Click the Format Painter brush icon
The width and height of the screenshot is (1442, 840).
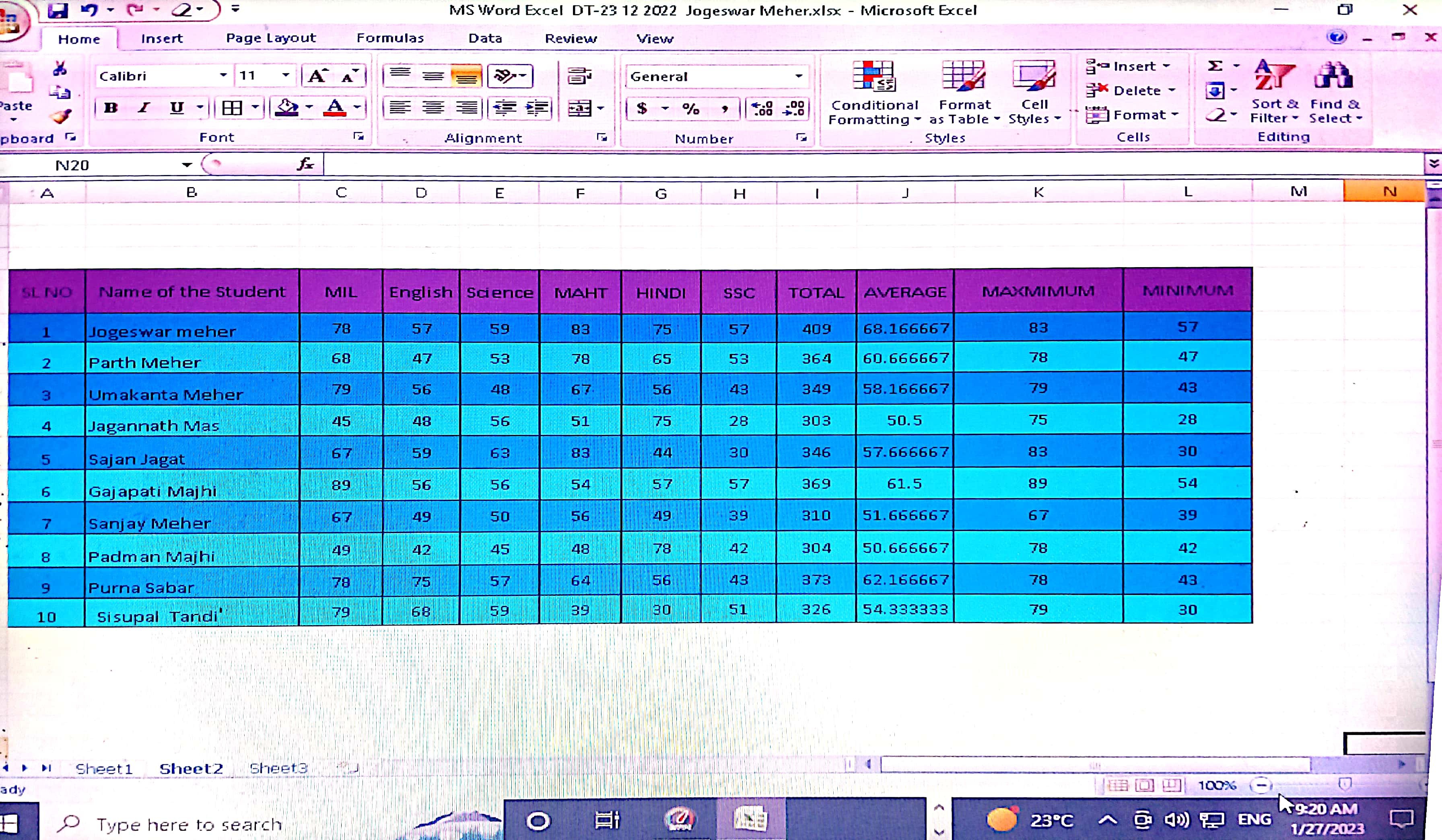point(61,116)
